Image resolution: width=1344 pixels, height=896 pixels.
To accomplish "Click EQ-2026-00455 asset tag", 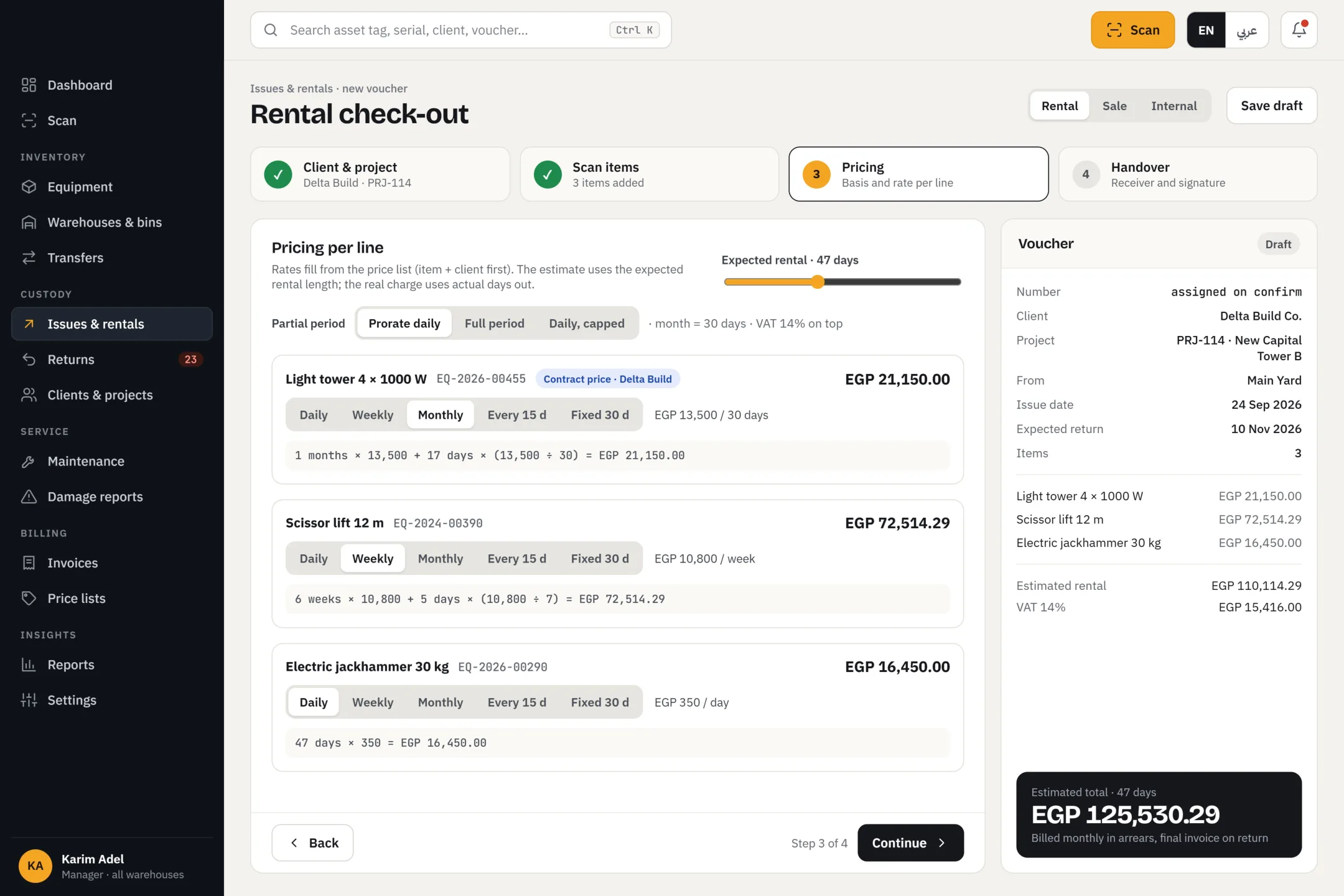I will point(481,379).
